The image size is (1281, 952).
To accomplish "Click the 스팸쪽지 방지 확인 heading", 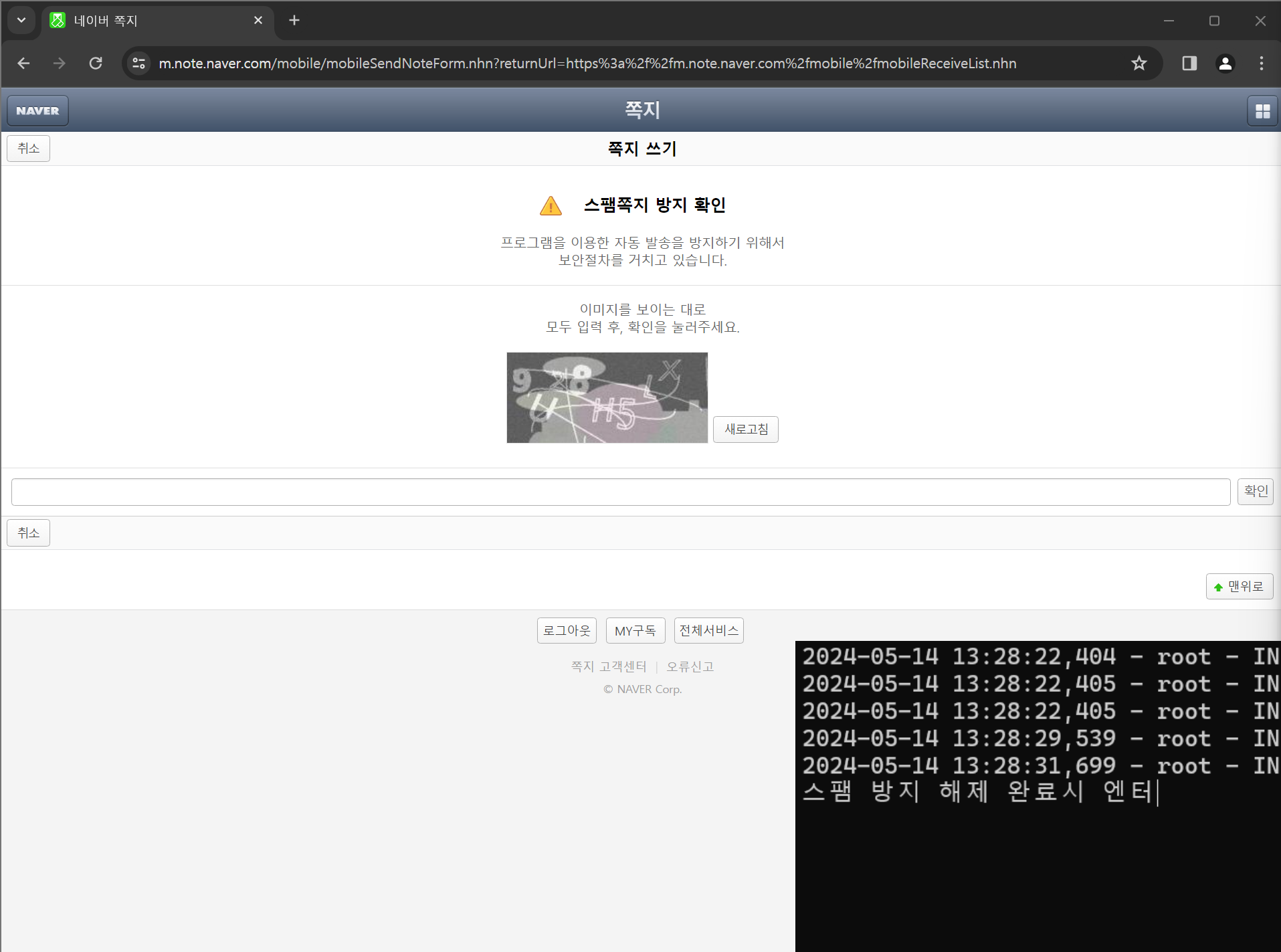I will [655, 205].
